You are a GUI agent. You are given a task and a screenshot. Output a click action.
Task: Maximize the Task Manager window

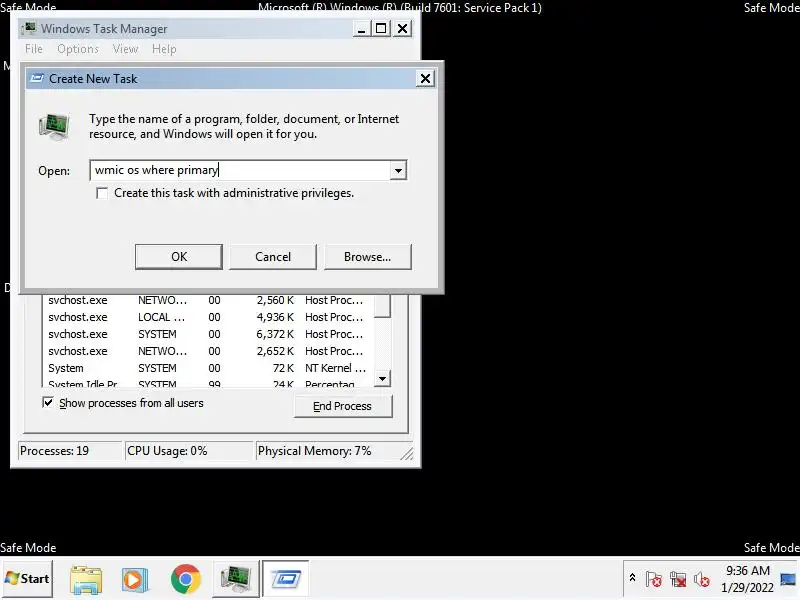coord(381,29)
